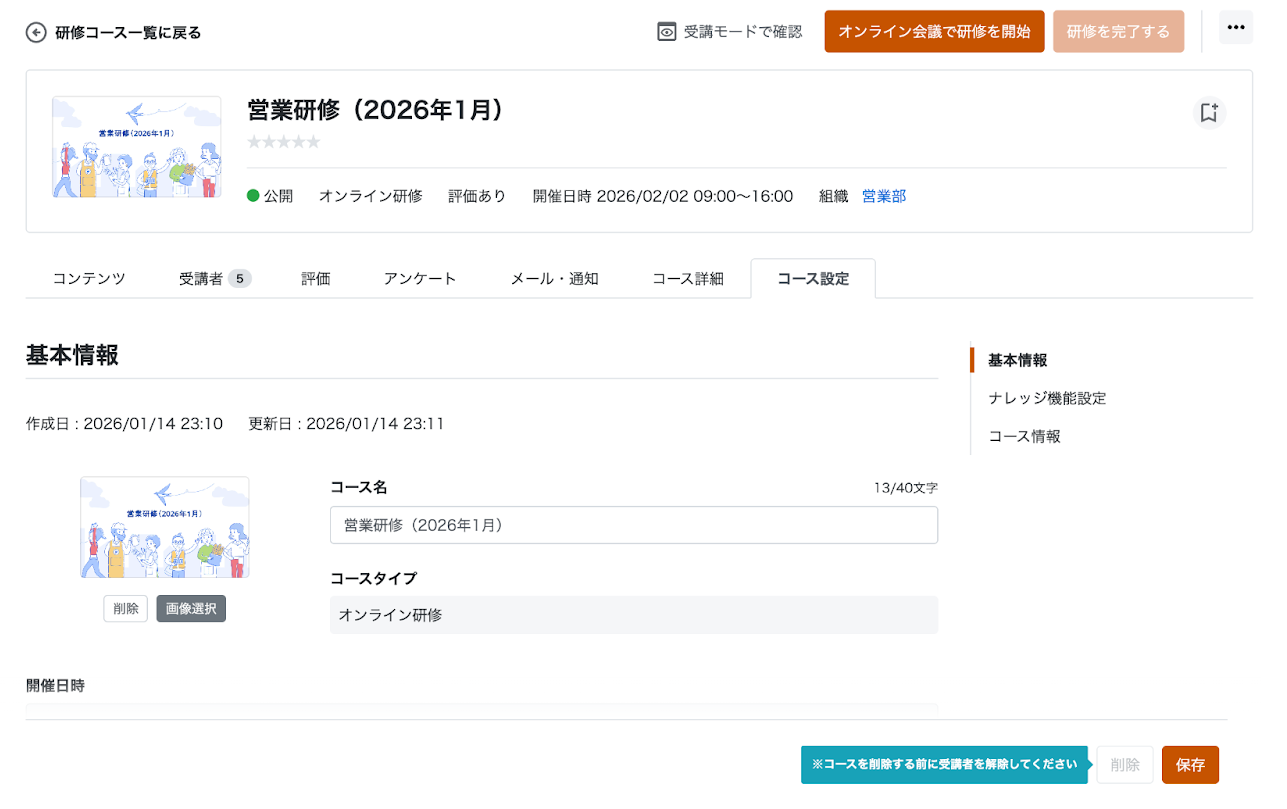Click the bookmark add icon
1287x809 pixels.
click(1209, 113)
